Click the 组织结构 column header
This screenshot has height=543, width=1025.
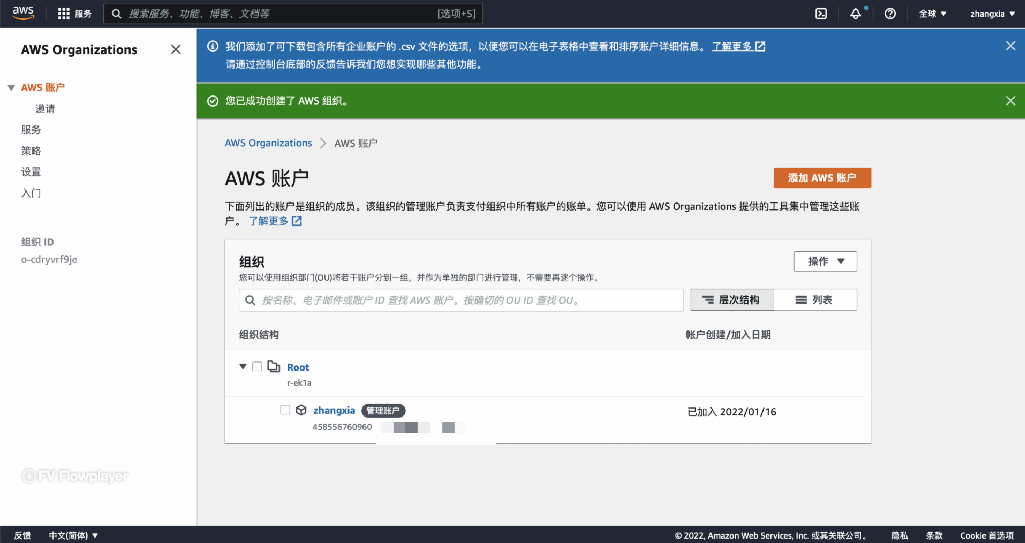point(259,335)
